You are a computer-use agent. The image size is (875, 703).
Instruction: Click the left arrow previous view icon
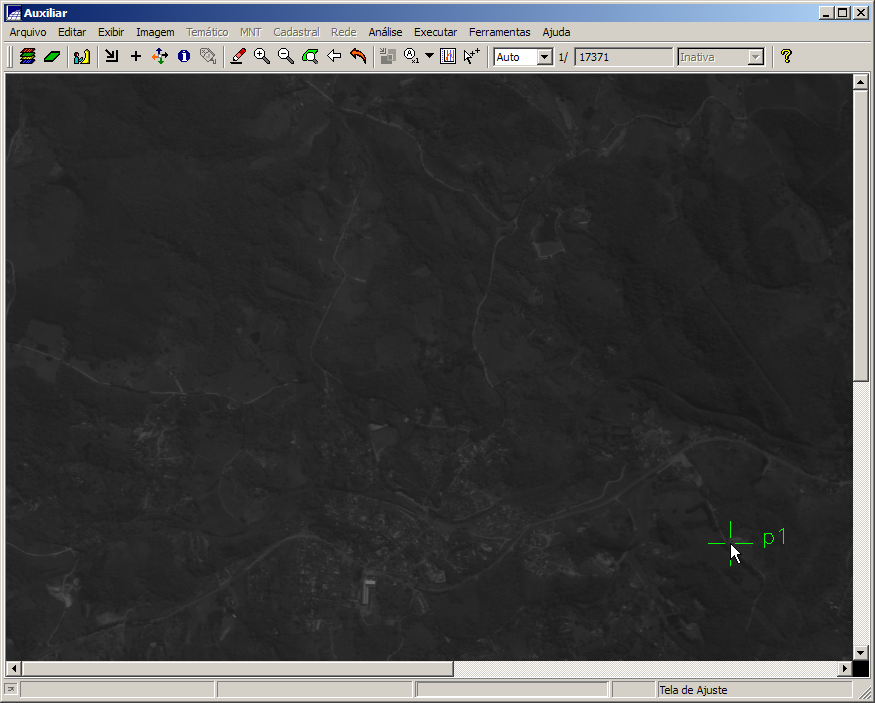[x=334, y=57]
